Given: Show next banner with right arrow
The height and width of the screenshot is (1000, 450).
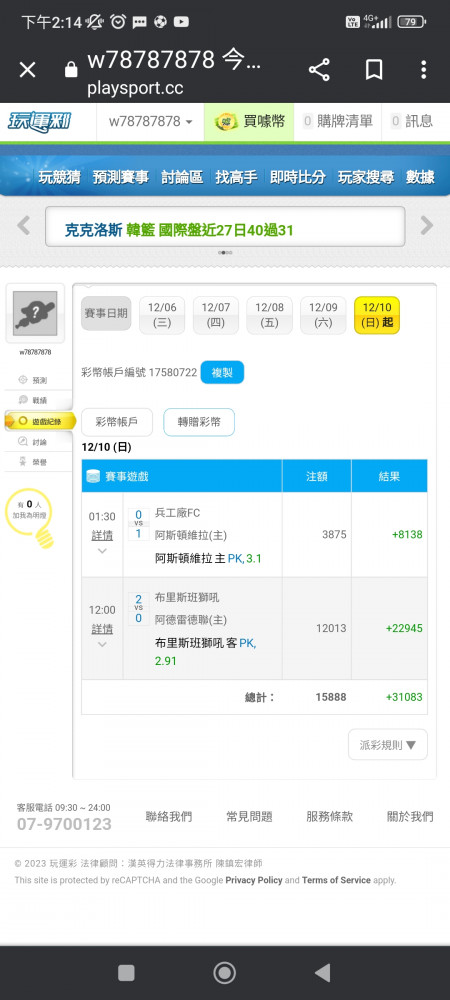Looking at the screenshot, I should click(x=426, y=225).
